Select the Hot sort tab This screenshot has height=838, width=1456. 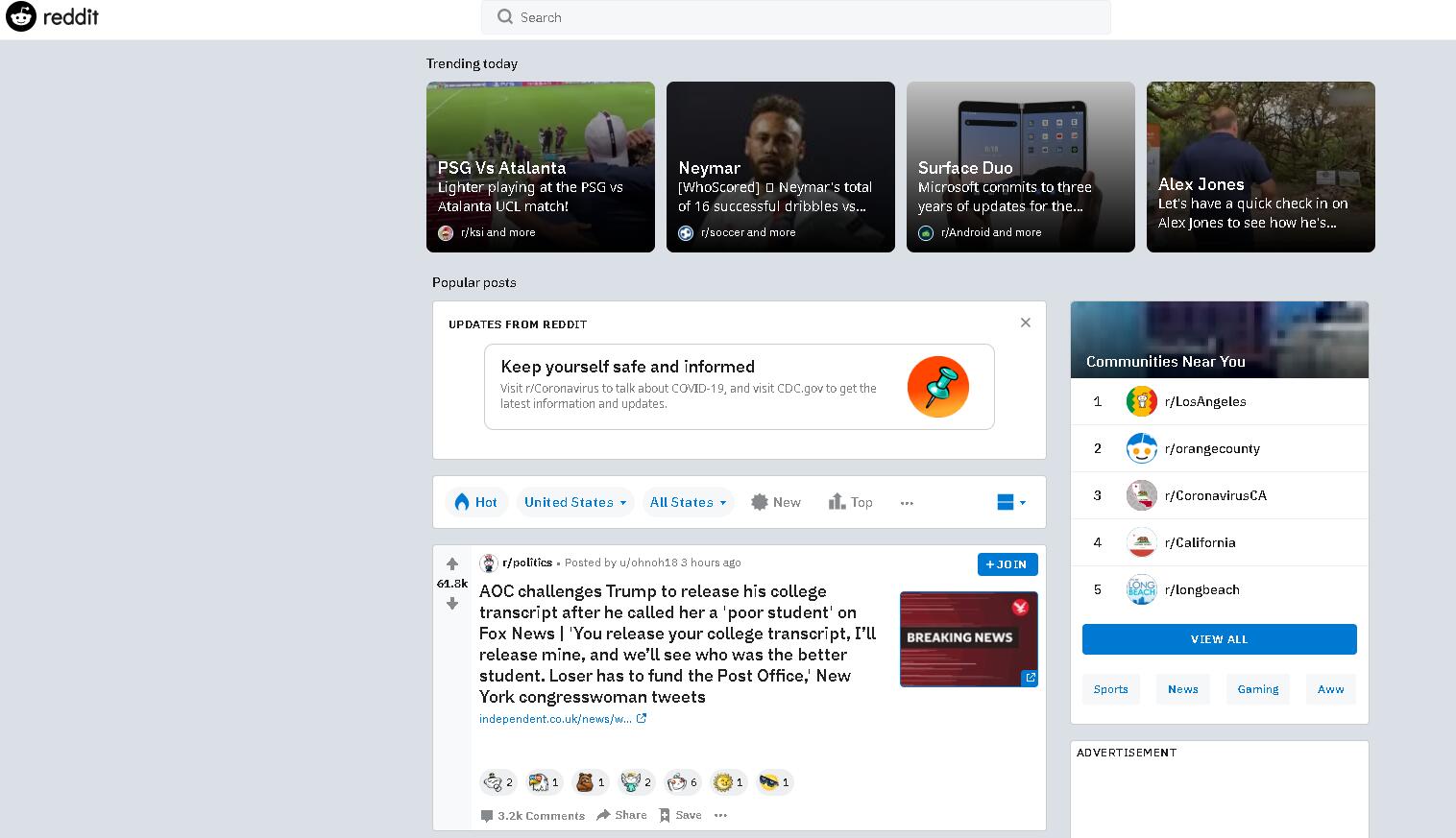(476, 502)
